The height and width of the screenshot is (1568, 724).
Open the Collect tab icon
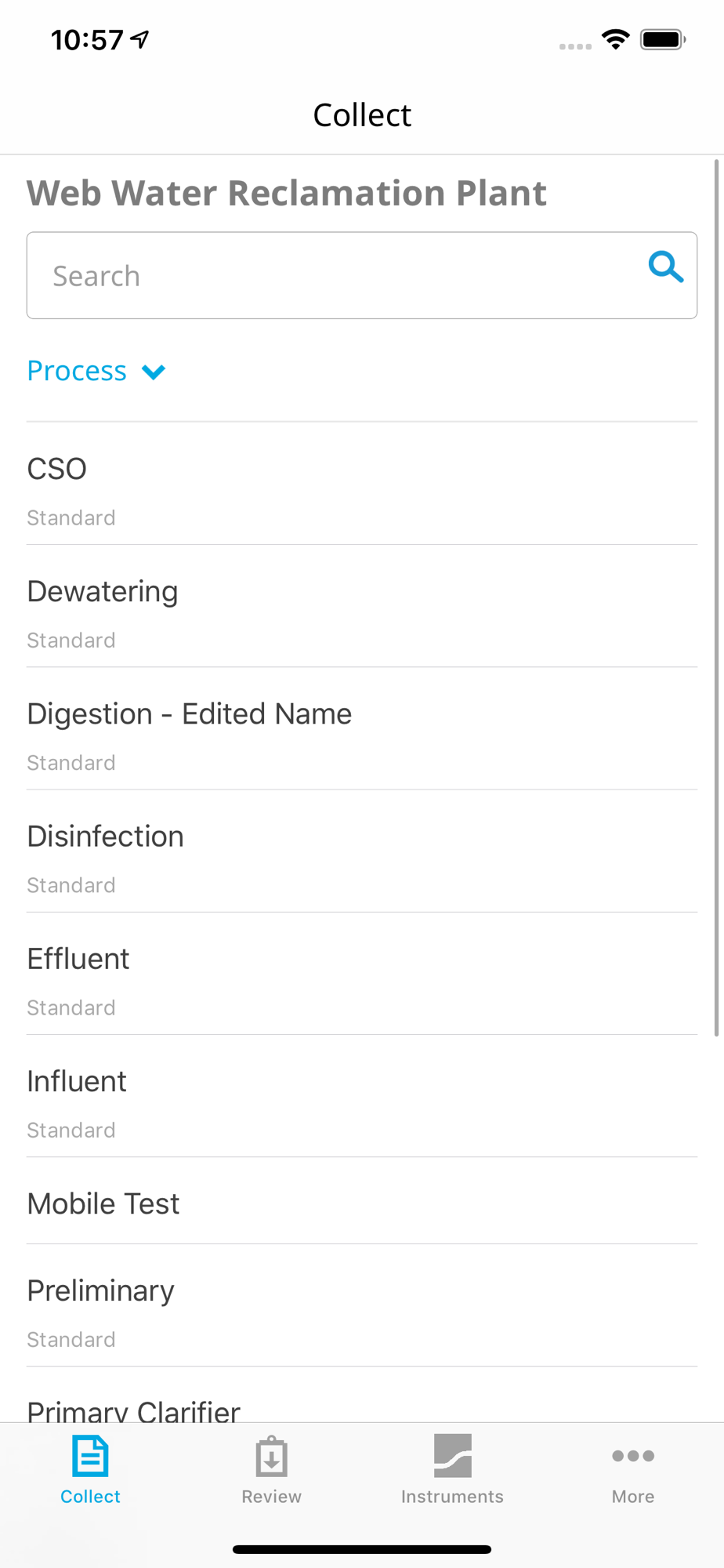coord(90,1456)
